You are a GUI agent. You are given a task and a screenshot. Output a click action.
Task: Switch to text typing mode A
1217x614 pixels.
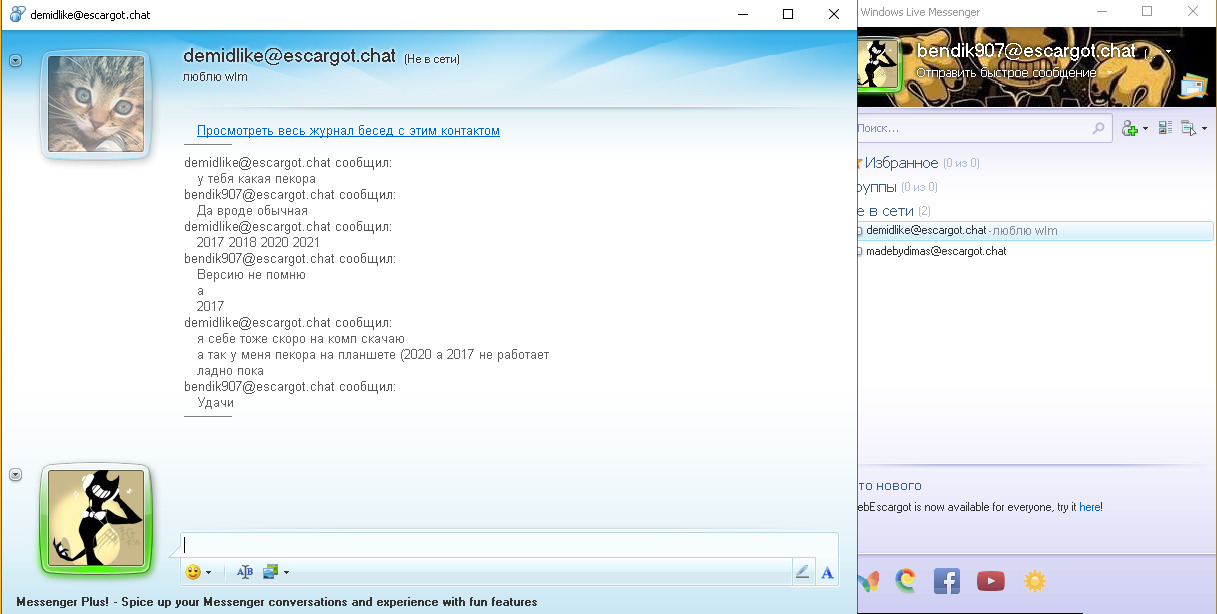click(x=827, y=572)
